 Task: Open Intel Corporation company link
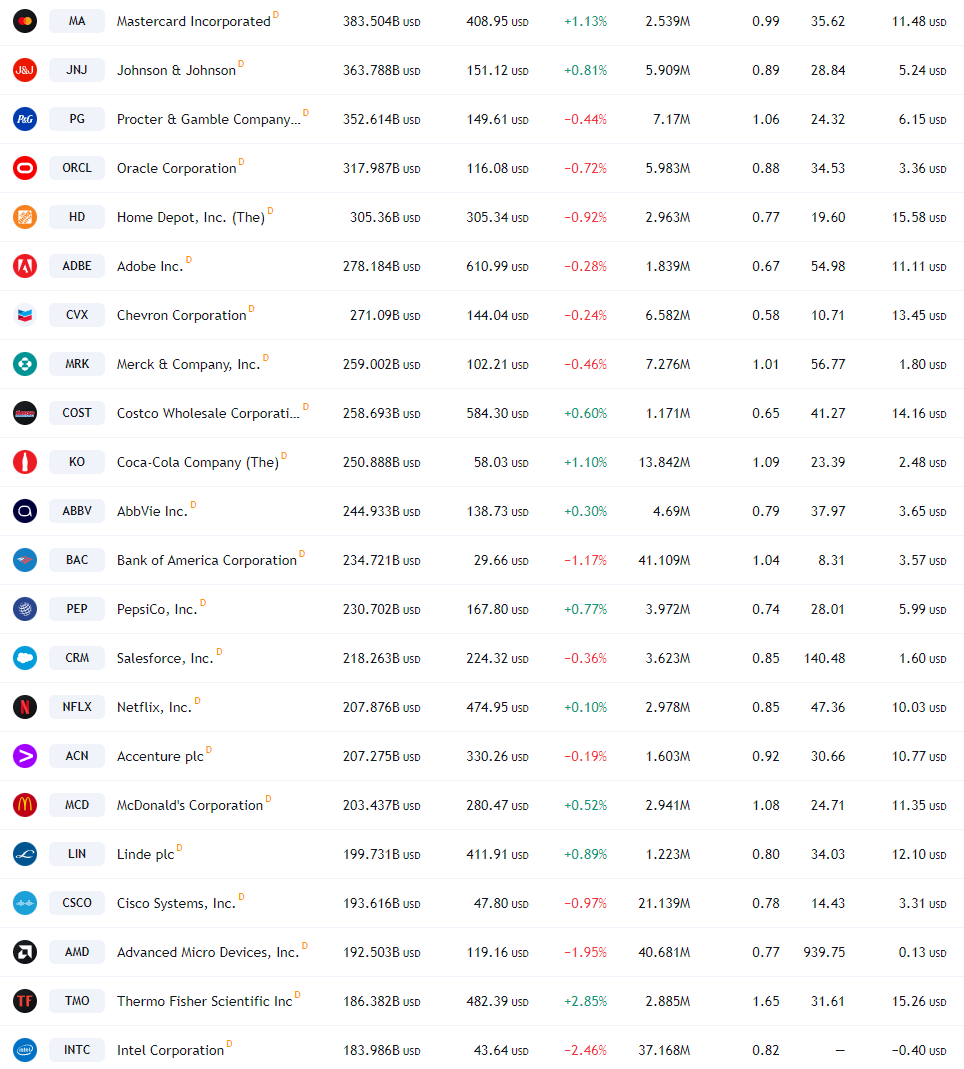click(x=170, y=1051)
